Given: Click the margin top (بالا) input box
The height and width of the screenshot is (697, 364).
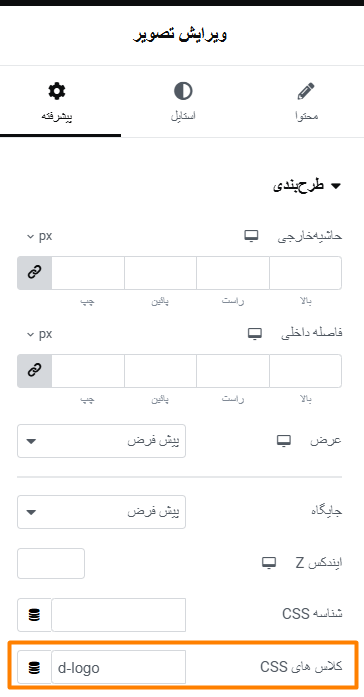Looking at the screenshot, I should pos(305,273).
